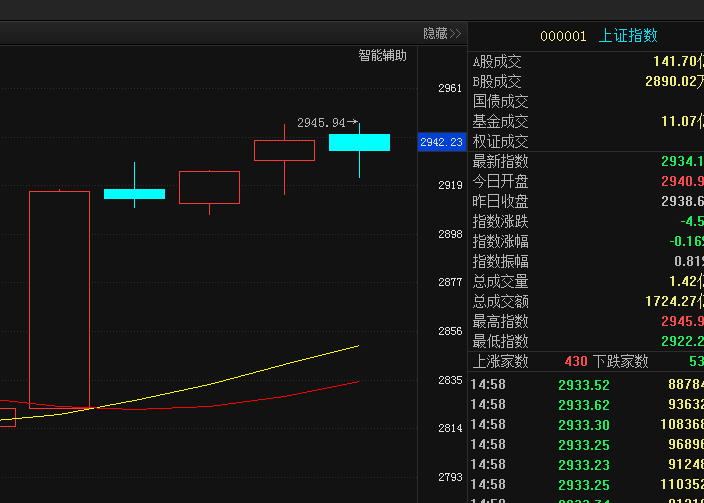
Task: Click the blue 2942.23 price marker
Action: 441,142
